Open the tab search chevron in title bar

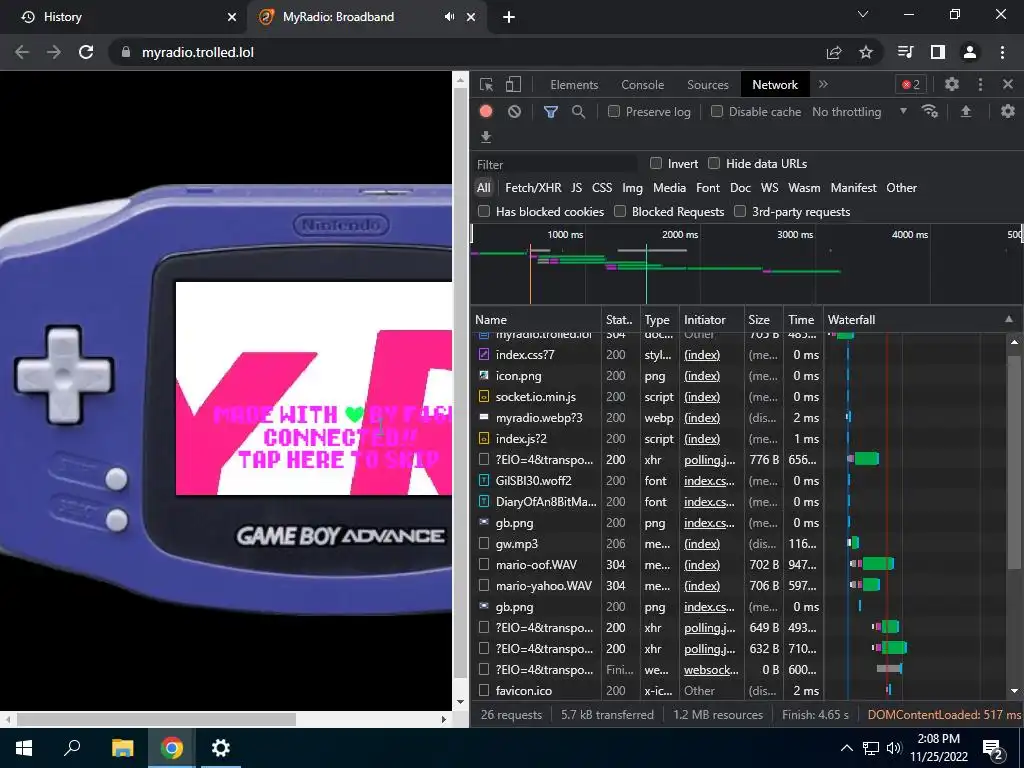pyautogui.click(x=863, y=14)
